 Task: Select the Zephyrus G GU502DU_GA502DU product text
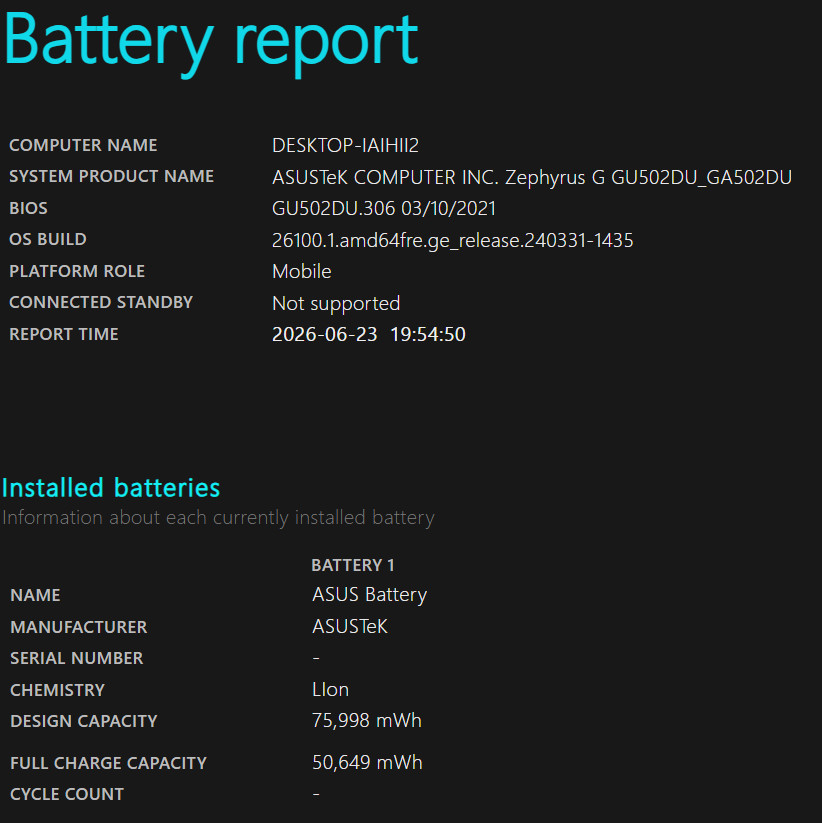tap(648, 177)
